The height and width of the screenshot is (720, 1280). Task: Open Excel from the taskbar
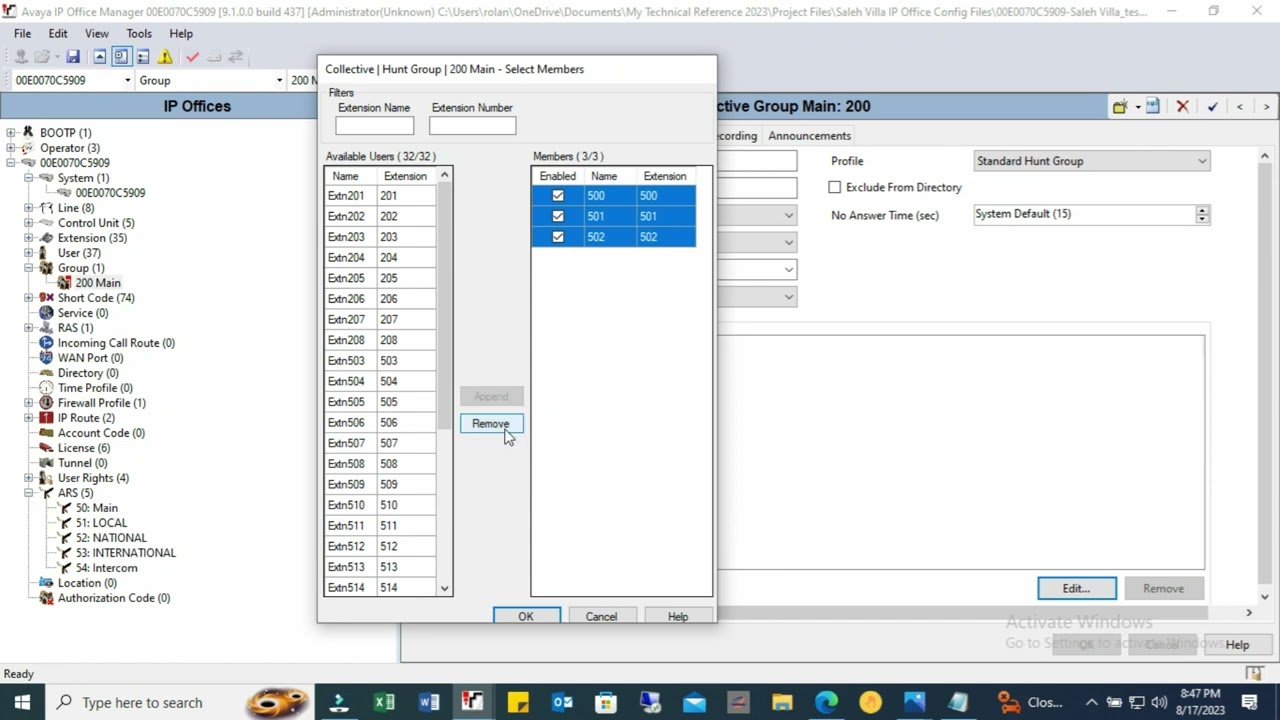tap(384, 702)
